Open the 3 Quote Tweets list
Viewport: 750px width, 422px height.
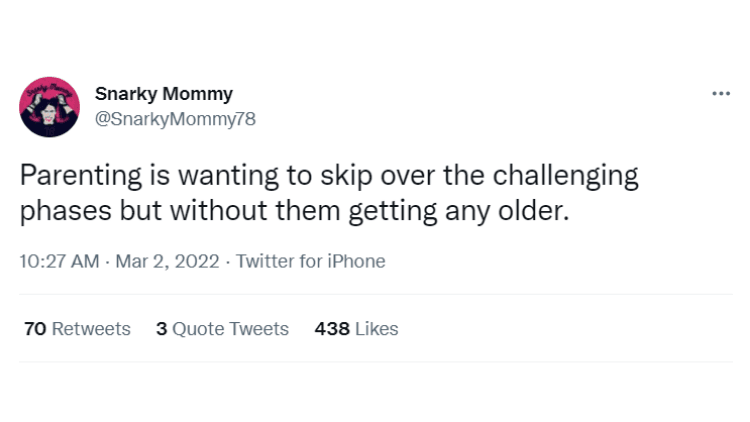pyautogui.click(x=222, y=329)
